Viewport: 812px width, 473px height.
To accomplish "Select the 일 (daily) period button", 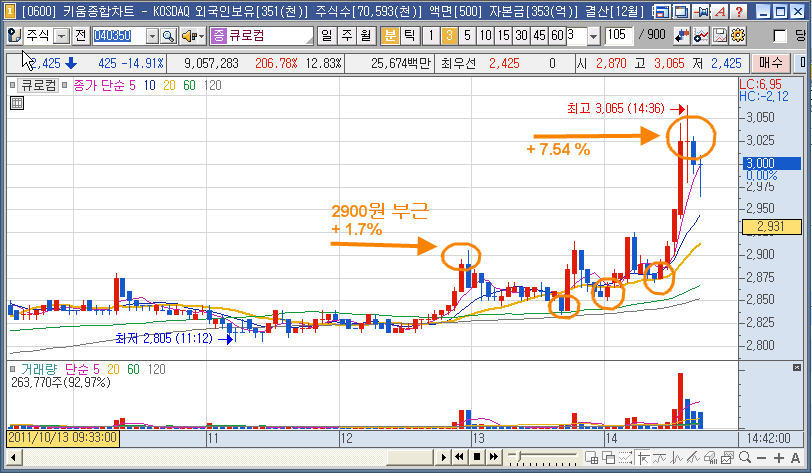I will pos(326,35).
